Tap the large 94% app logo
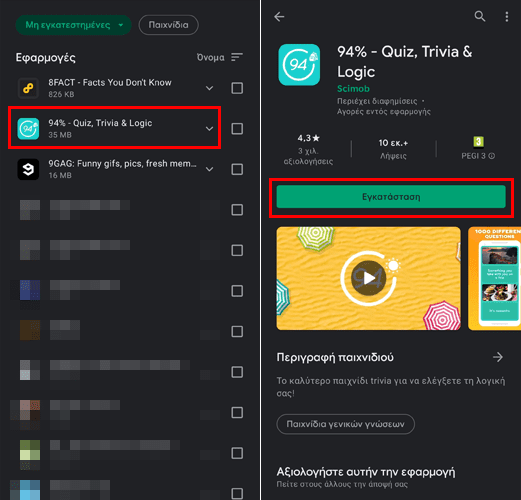 tap(299, 65)
